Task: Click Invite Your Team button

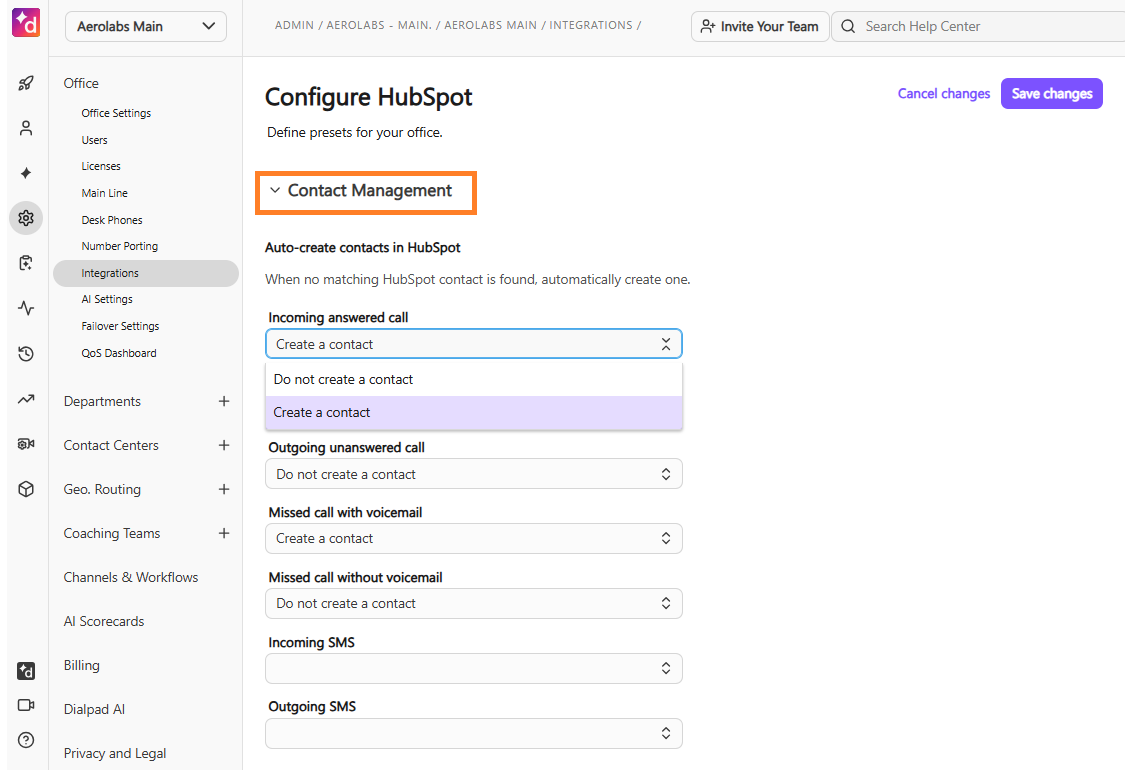Action: (760, 27)
